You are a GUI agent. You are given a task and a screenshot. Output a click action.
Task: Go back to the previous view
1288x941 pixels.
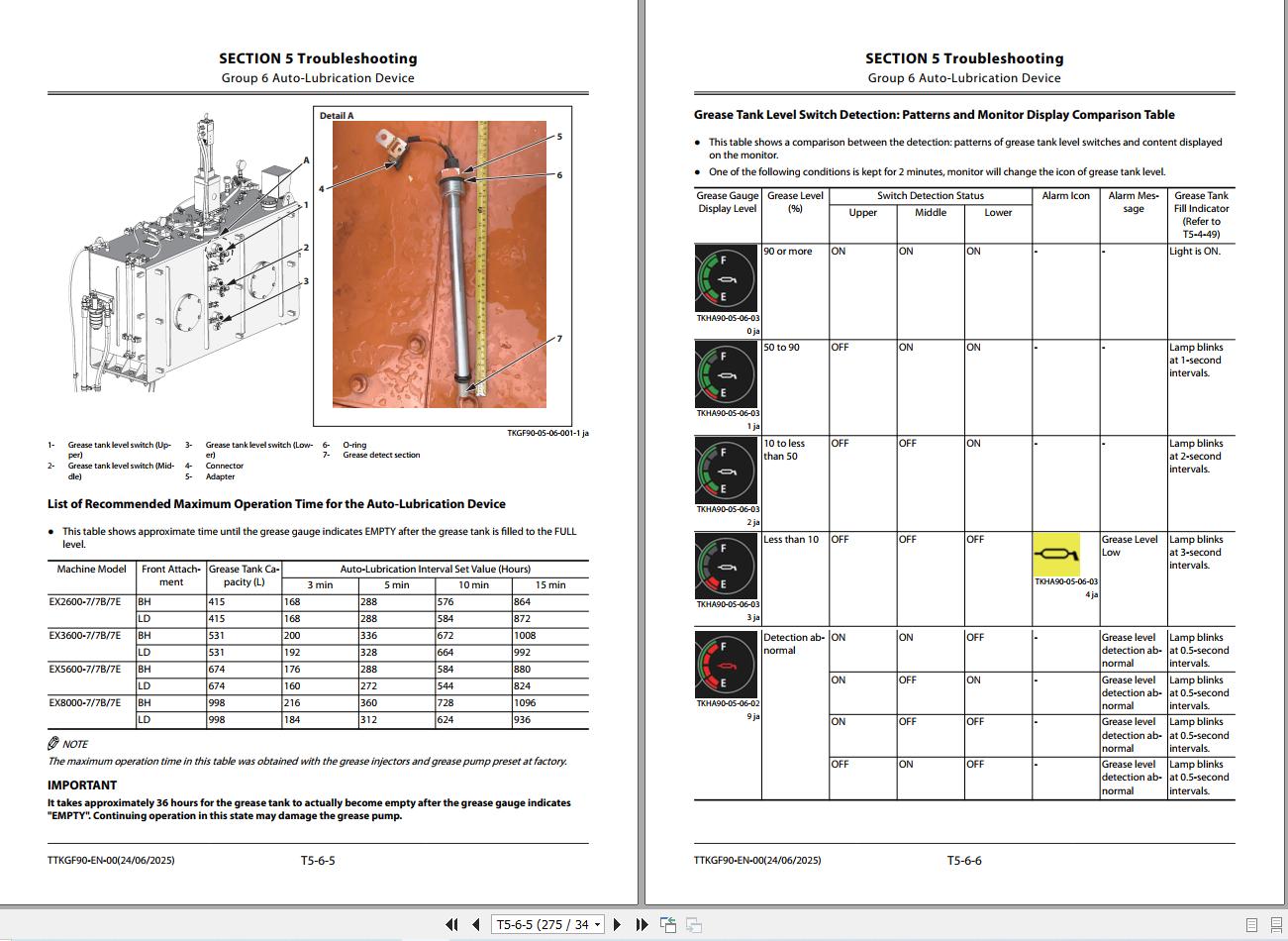pyautogui.click(x=668, y=924)
